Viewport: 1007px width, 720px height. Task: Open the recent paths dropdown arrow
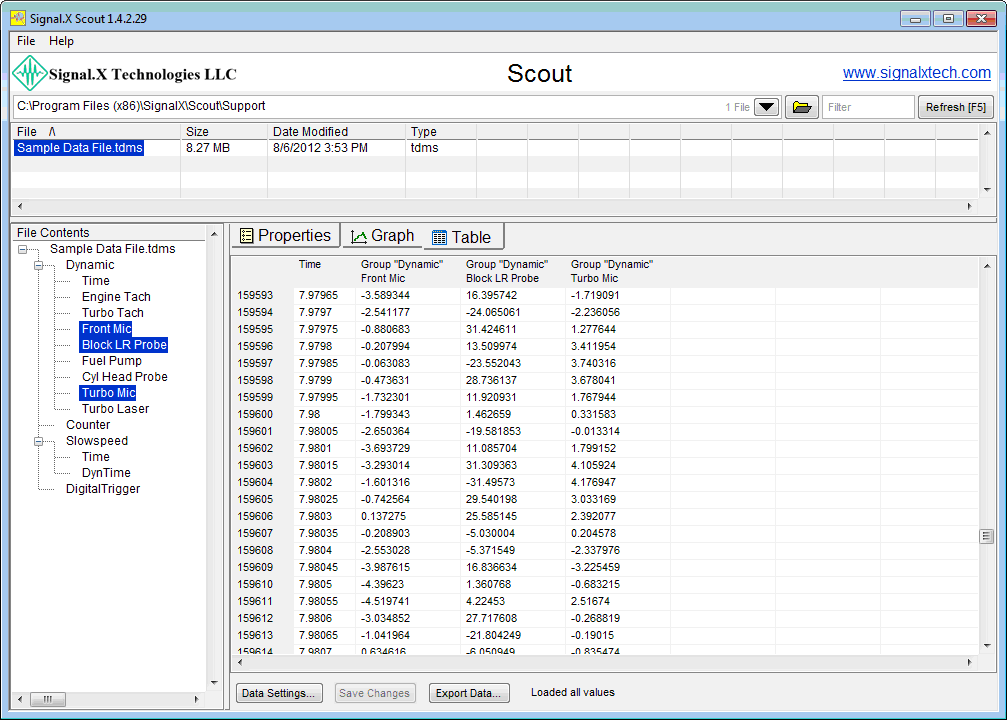tap(766, 107)
